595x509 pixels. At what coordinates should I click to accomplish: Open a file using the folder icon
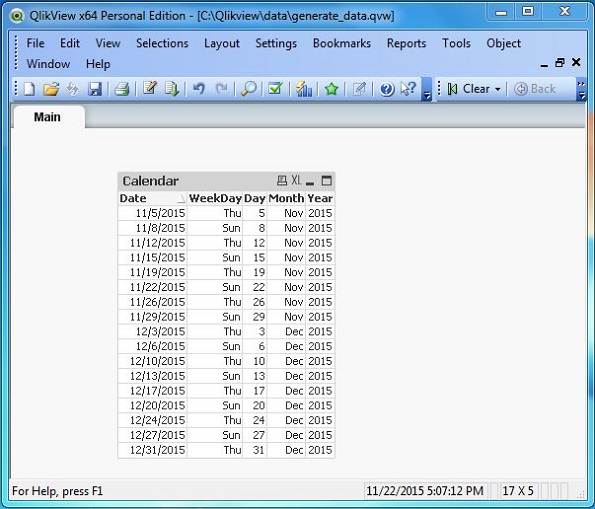[51, 89]
